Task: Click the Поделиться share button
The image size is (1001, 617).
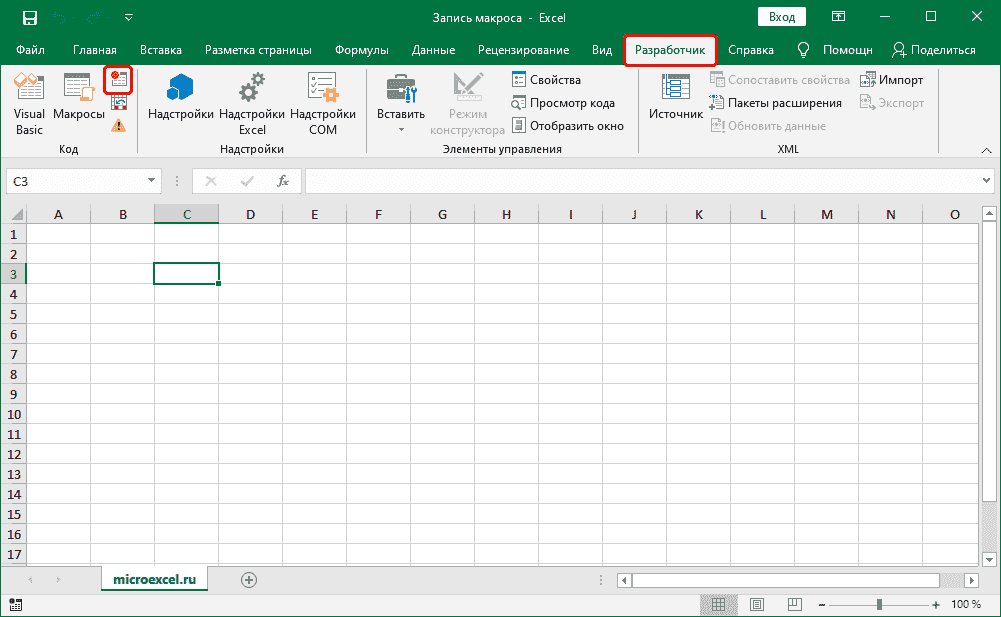Action: [934, 50]
